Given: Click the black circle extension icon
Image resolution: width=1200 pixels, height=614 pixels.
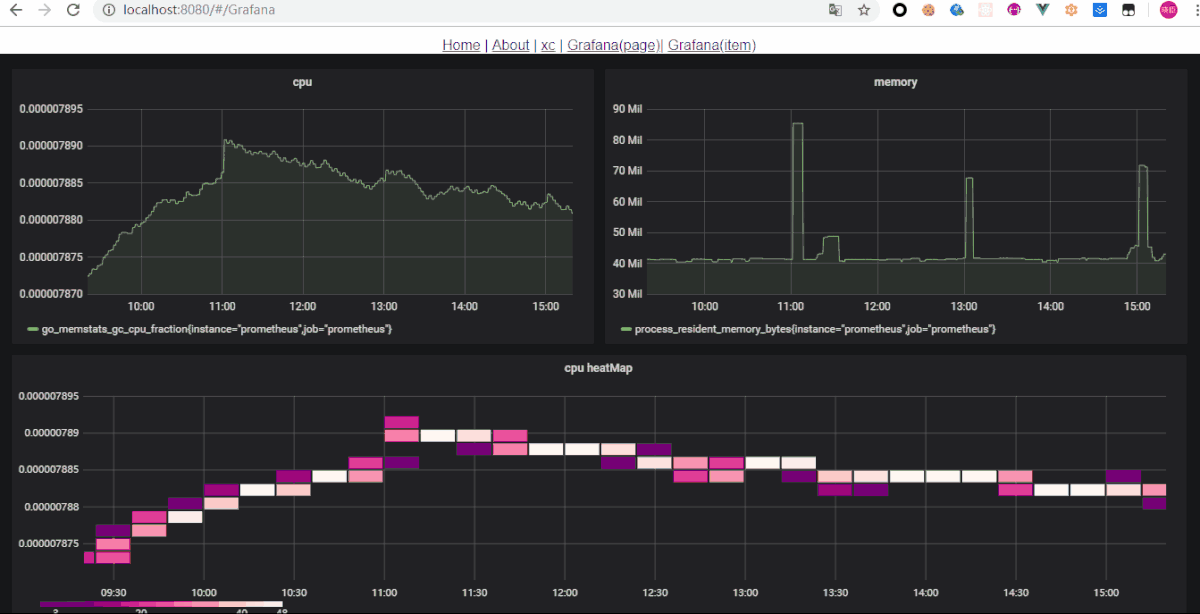Looking at the screenshot, I should click(900, 10).
